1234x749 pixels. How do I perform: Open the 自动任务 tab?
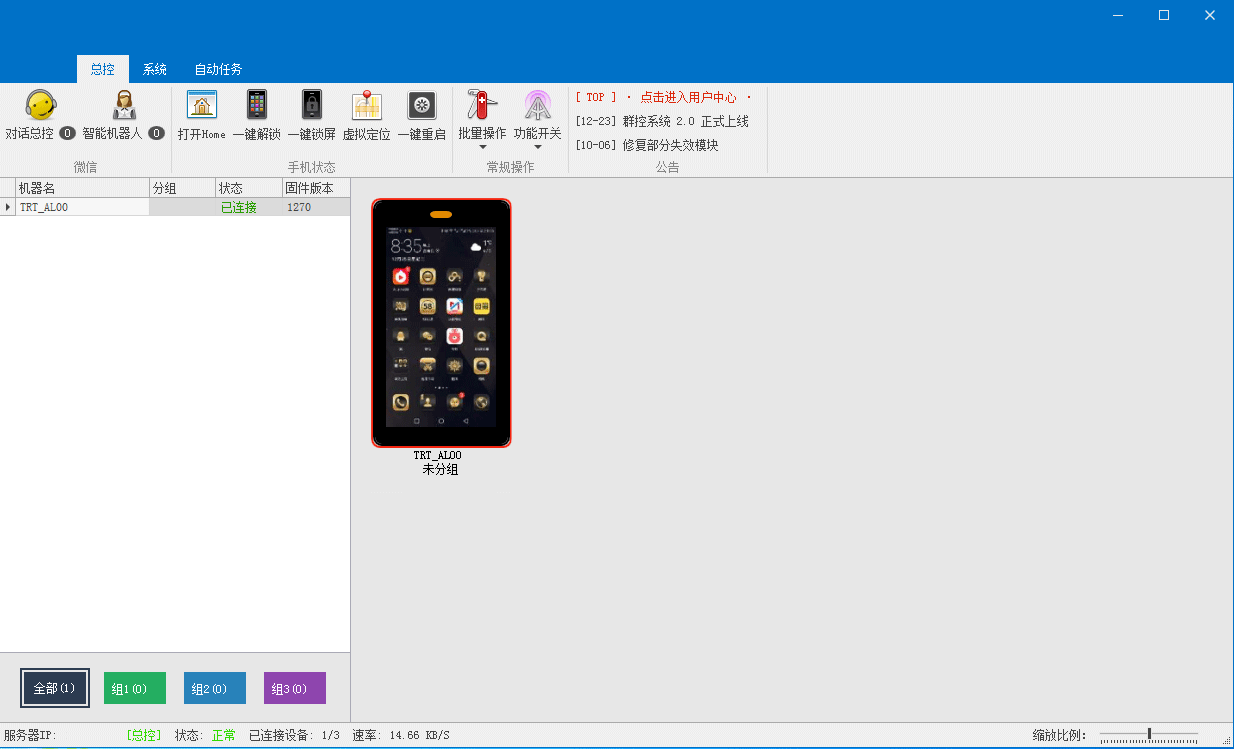click(217, 69)
